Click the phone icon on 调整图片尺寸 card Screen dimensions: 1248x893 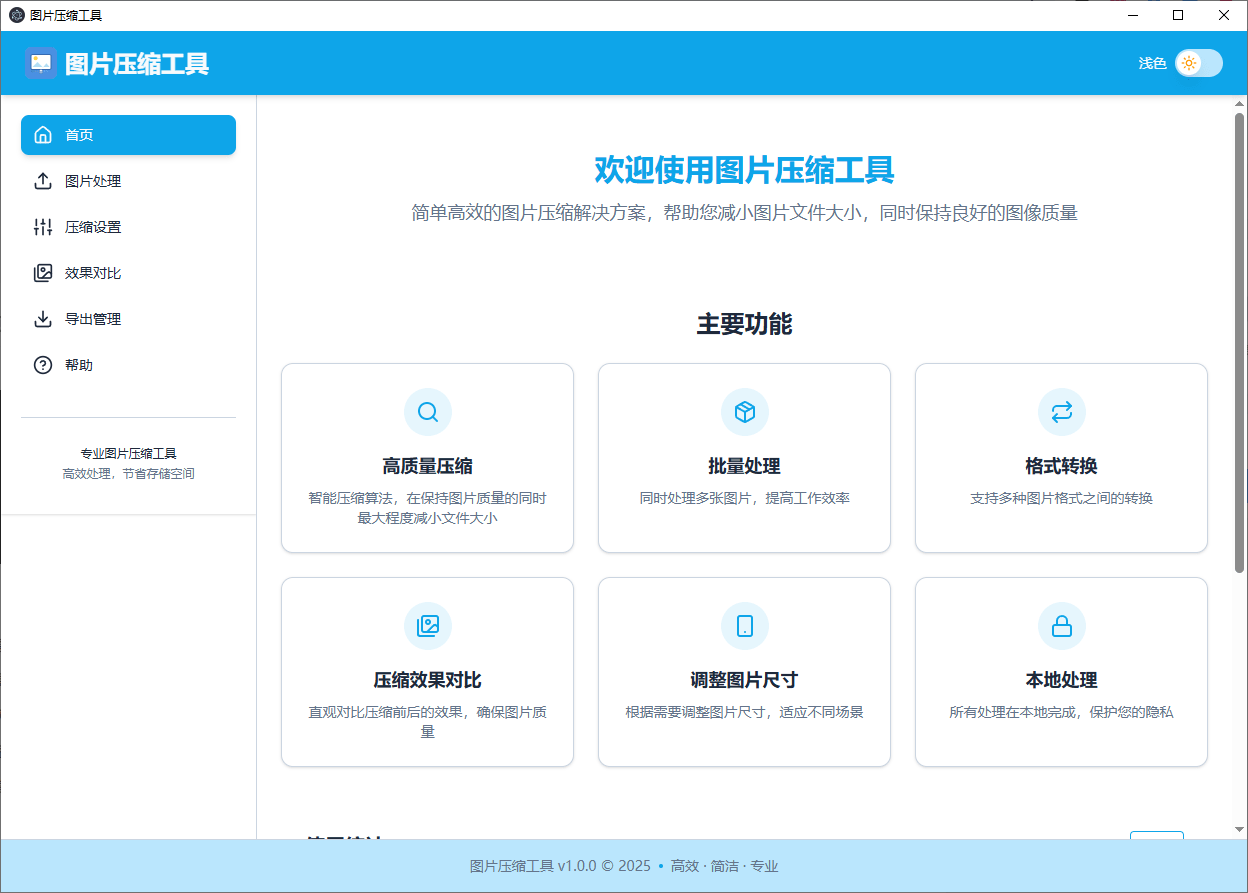pyautogui.click(x=744, y=625)
